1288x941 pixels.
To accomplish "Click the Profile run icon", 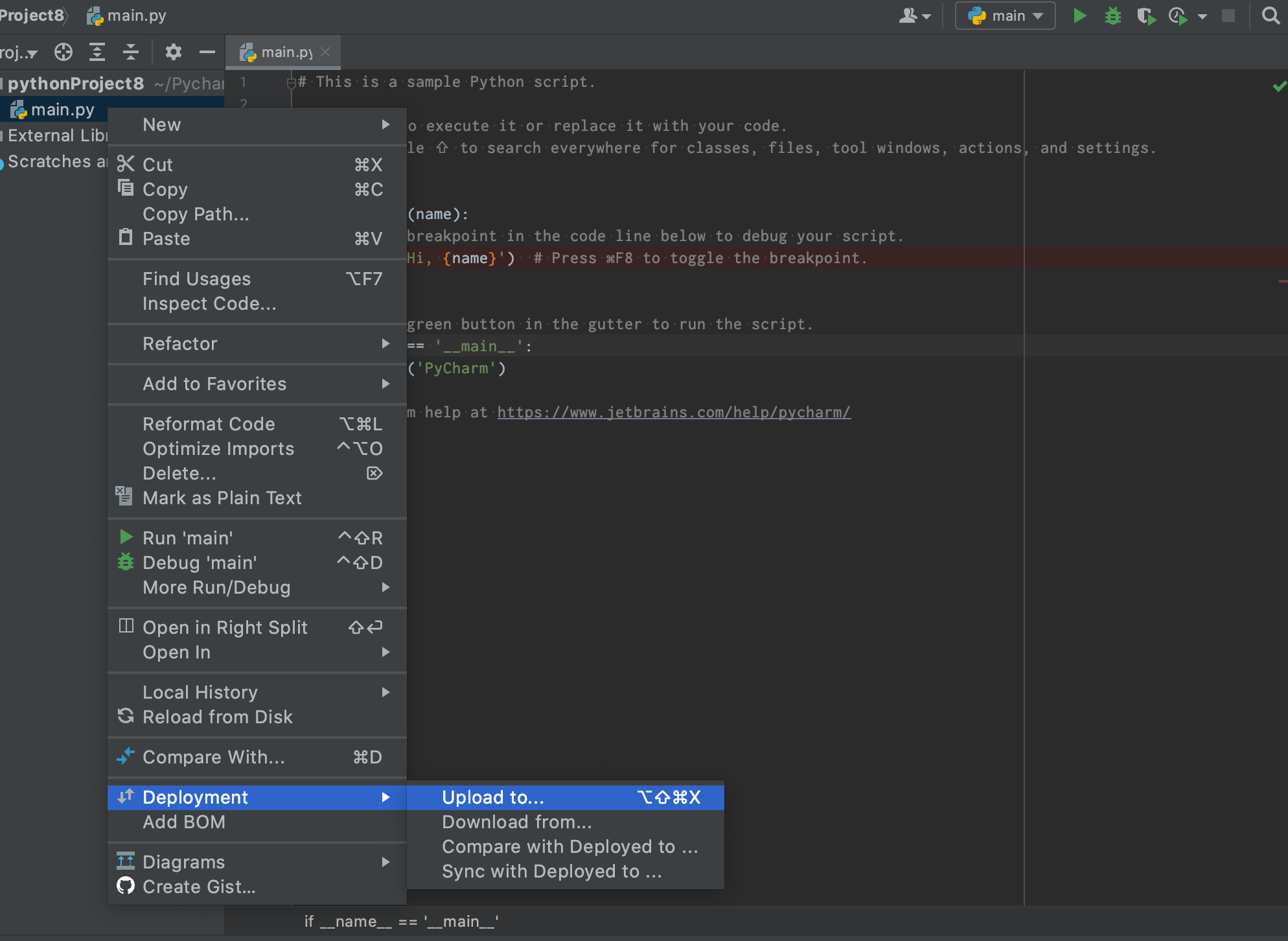I will [1178, 16].
